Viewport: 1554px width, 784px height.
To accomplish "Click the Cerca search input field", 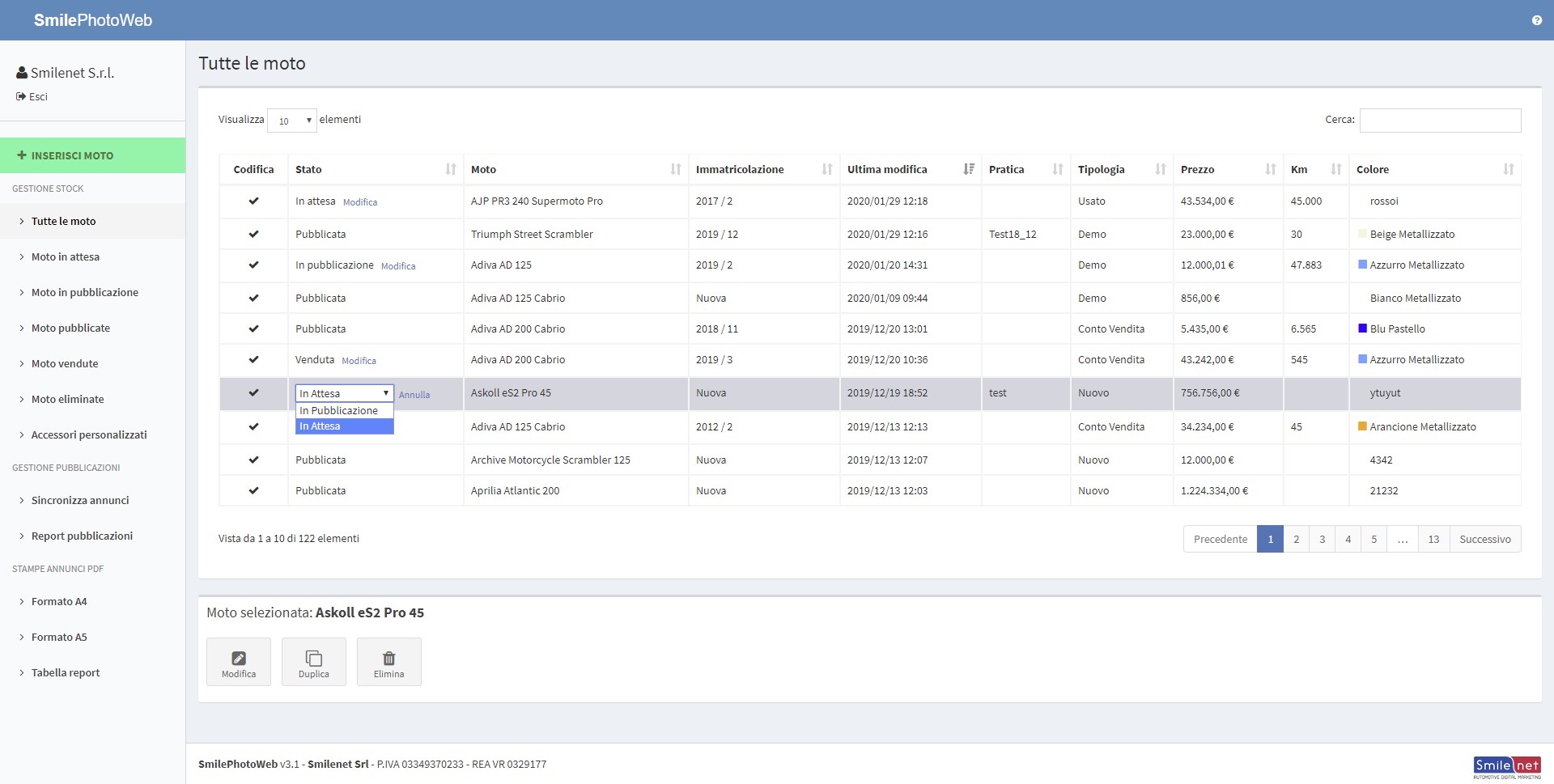I will (1440, 121).
